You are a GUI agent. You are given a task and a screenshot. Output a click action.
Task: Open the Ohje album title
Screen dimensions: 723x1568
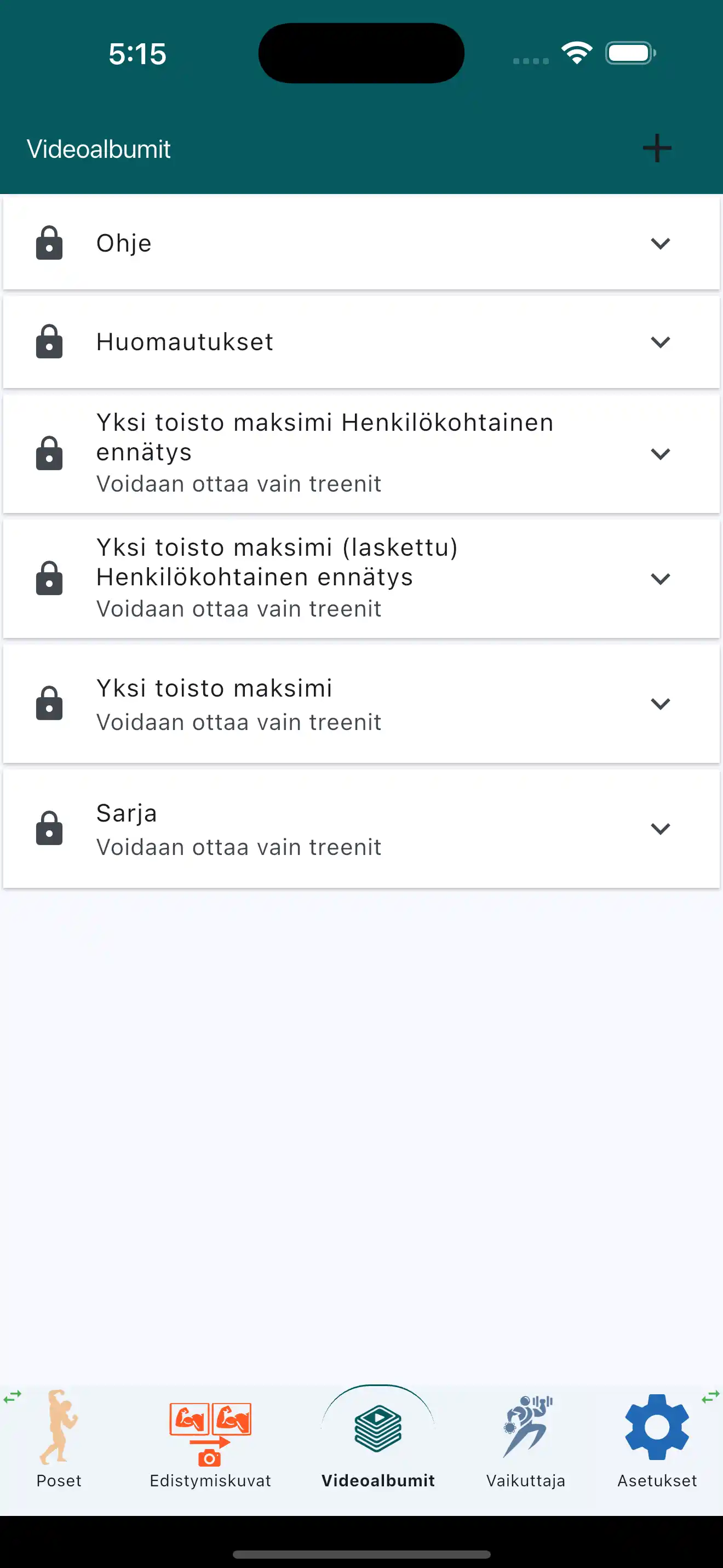pos(124,243)
